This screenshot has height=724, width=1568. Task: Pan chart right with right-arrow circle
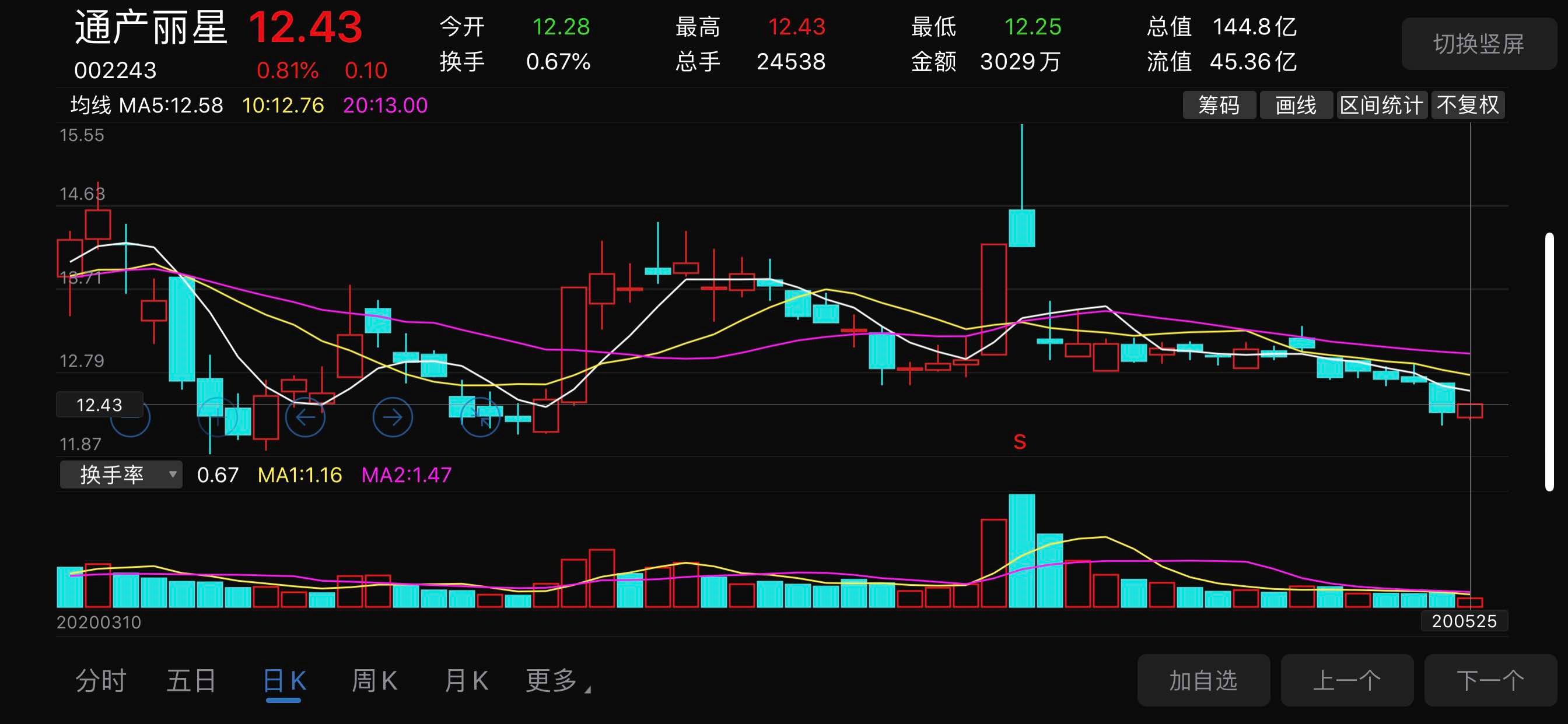tap(393, 417)
